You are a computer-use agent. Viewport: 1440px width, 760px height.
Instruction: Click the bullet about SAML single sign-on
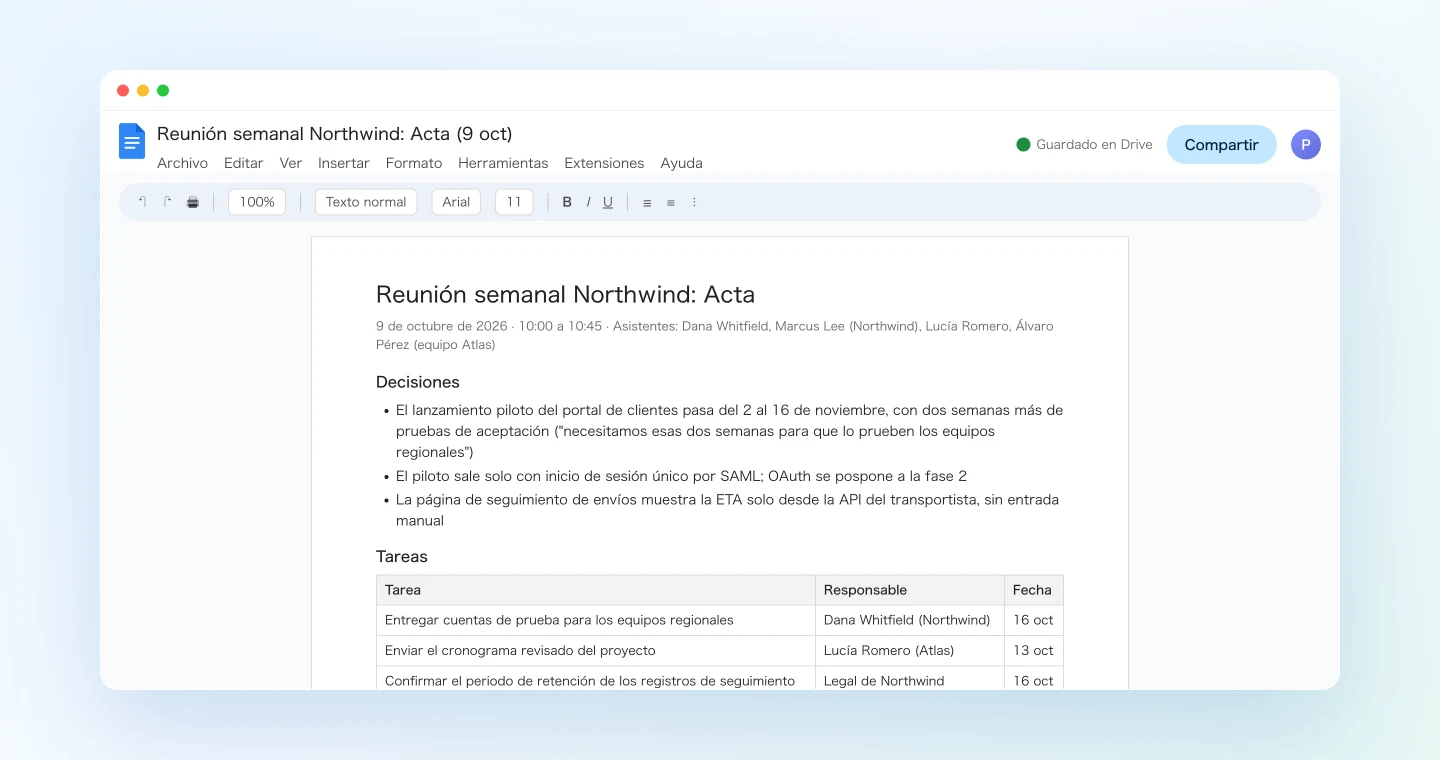681,476
